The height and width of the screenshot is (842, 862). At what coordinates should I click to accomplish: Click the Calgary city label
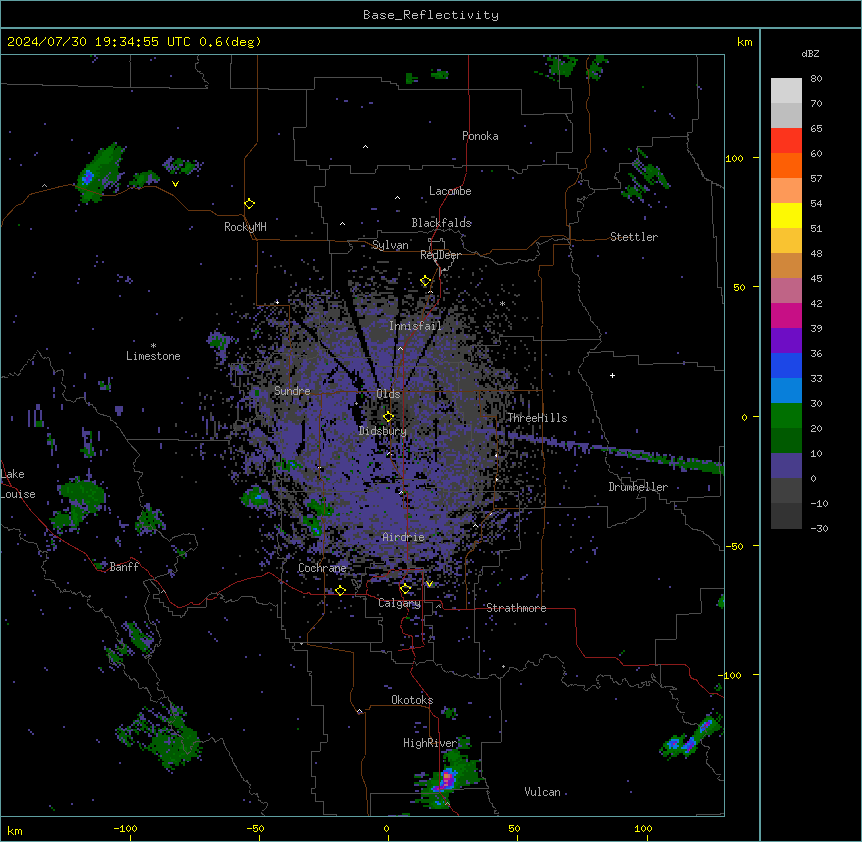[399, 603]
